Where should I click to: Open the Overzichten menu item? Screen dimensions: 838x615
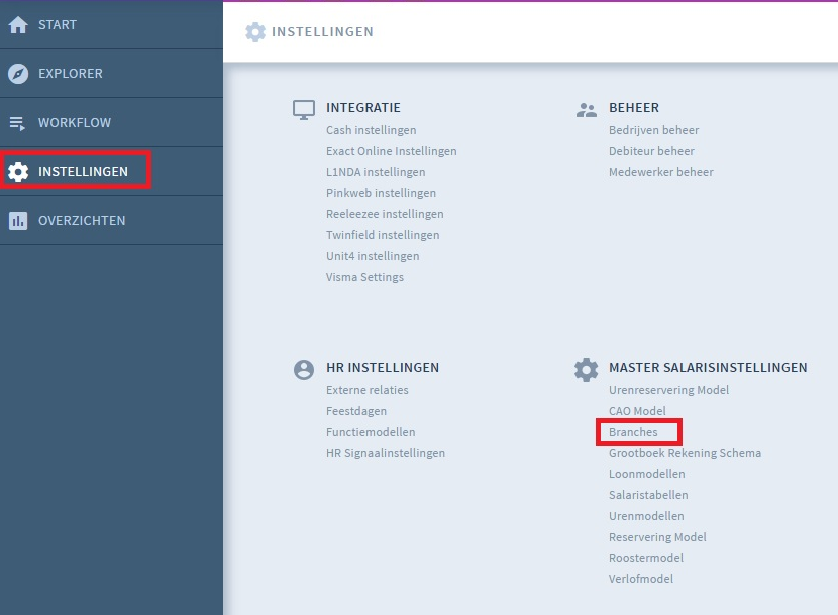pyautogui.click(x=81, y=221)
